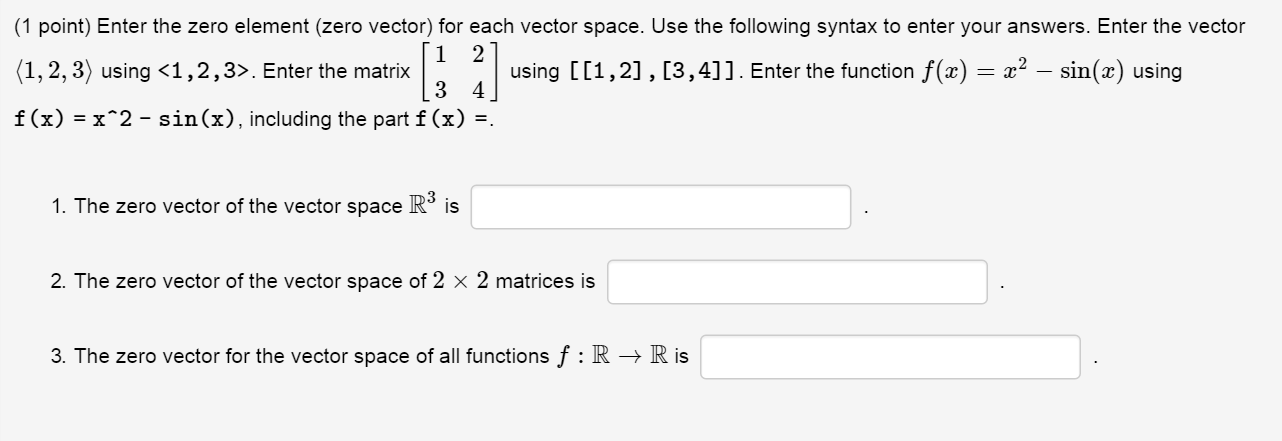Focus the 2 × 2 matrices answer box

pos(797,282)
